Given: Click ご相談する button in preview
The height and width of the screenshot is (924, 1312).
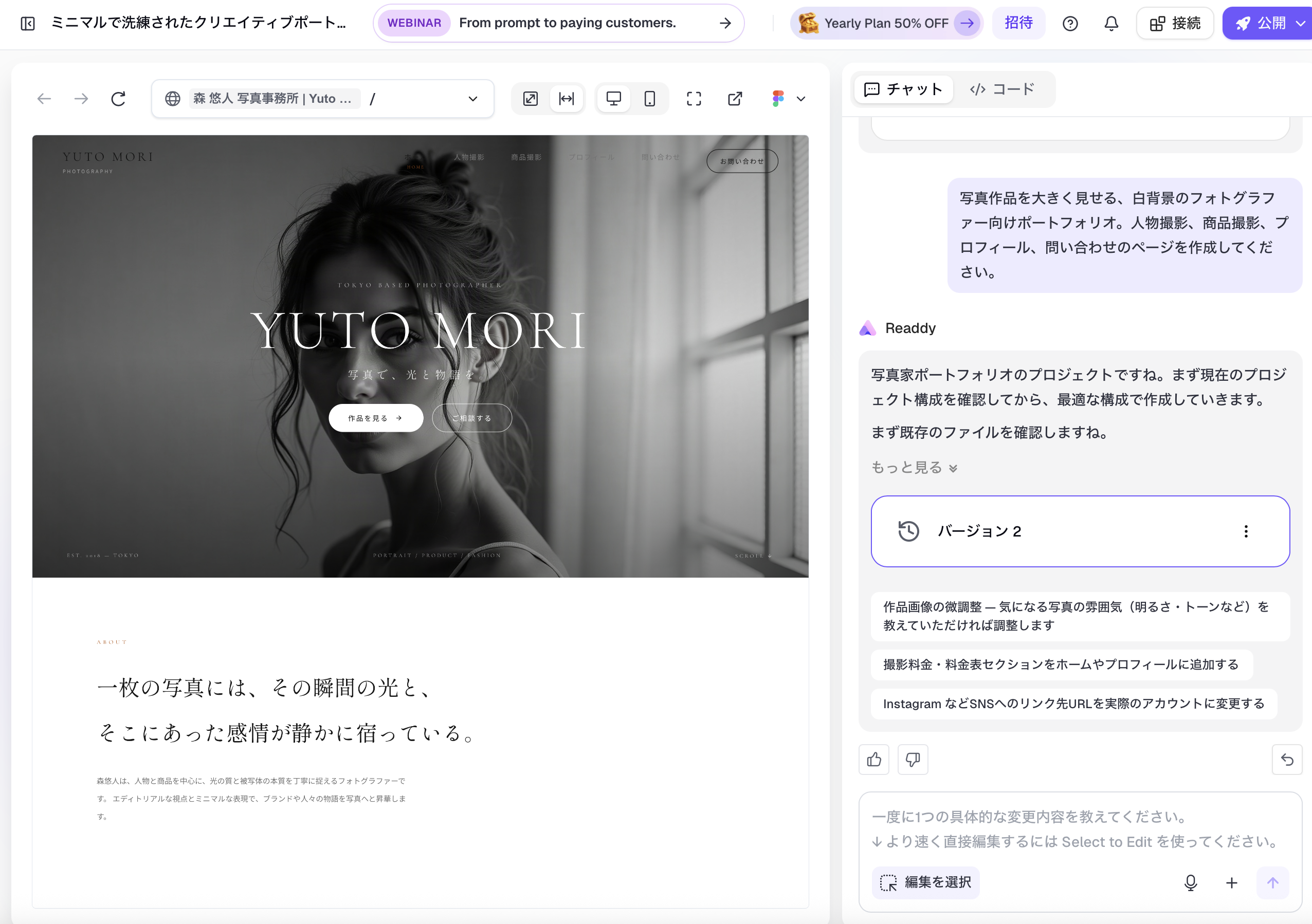Looking at the screenshot, I should click(471, 418).
